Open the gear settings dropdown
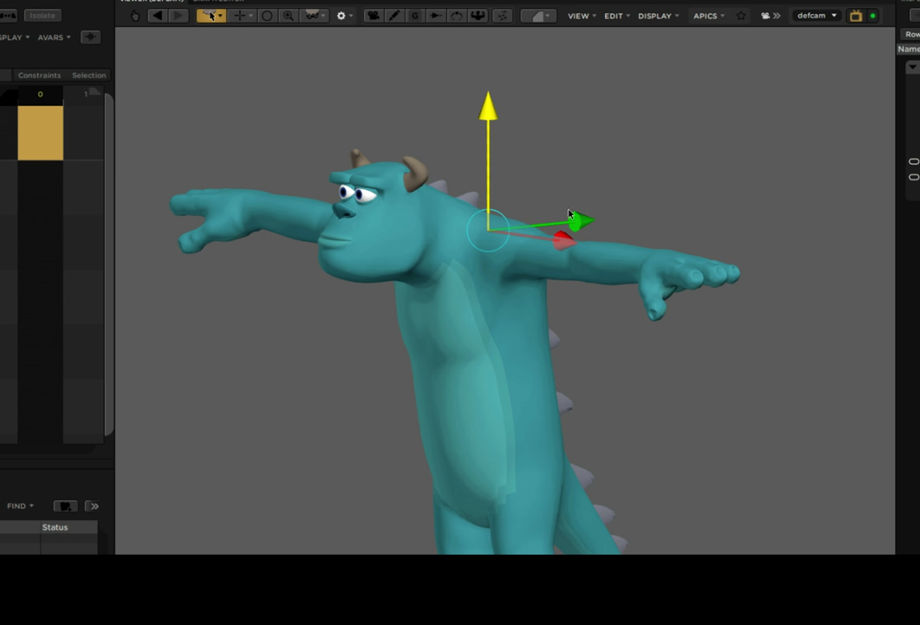Viewport: 920px width, 625px height. pos(344,16)
